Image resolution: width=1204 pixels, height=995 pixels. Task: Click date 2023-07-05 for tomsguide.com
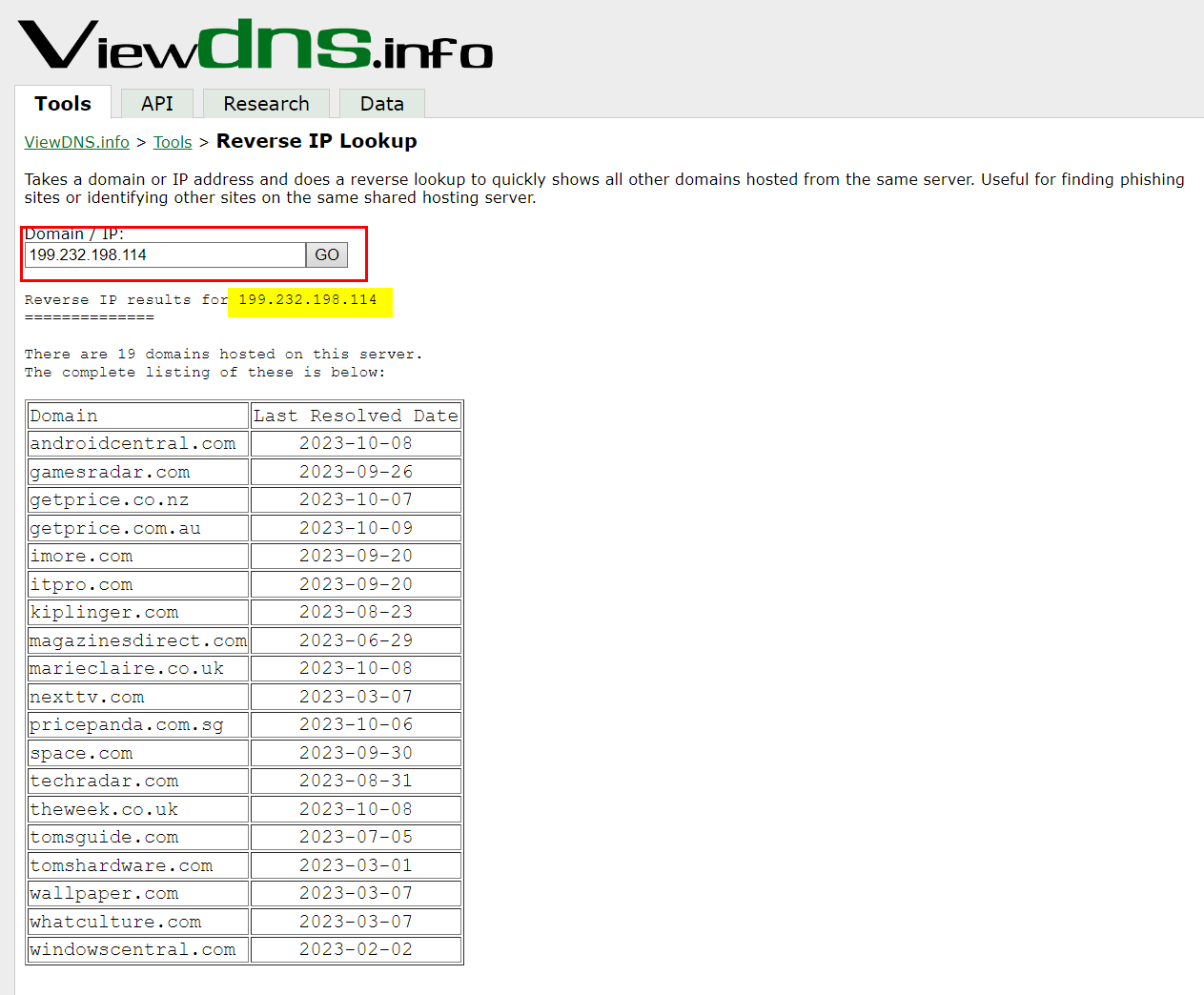point(356,837)
